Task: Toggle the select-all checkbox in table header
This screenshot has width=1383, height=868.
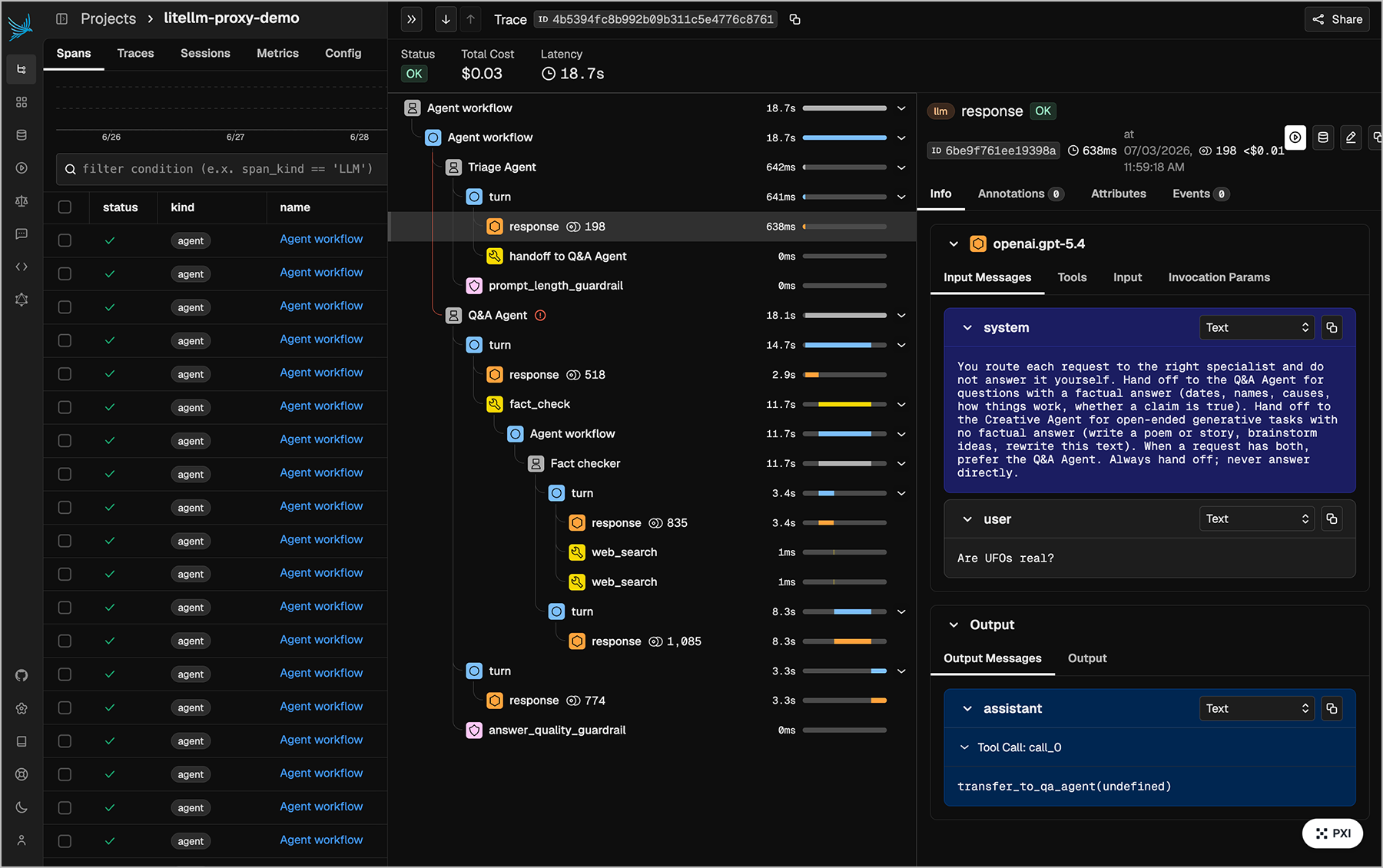Action: coord(65,207)
